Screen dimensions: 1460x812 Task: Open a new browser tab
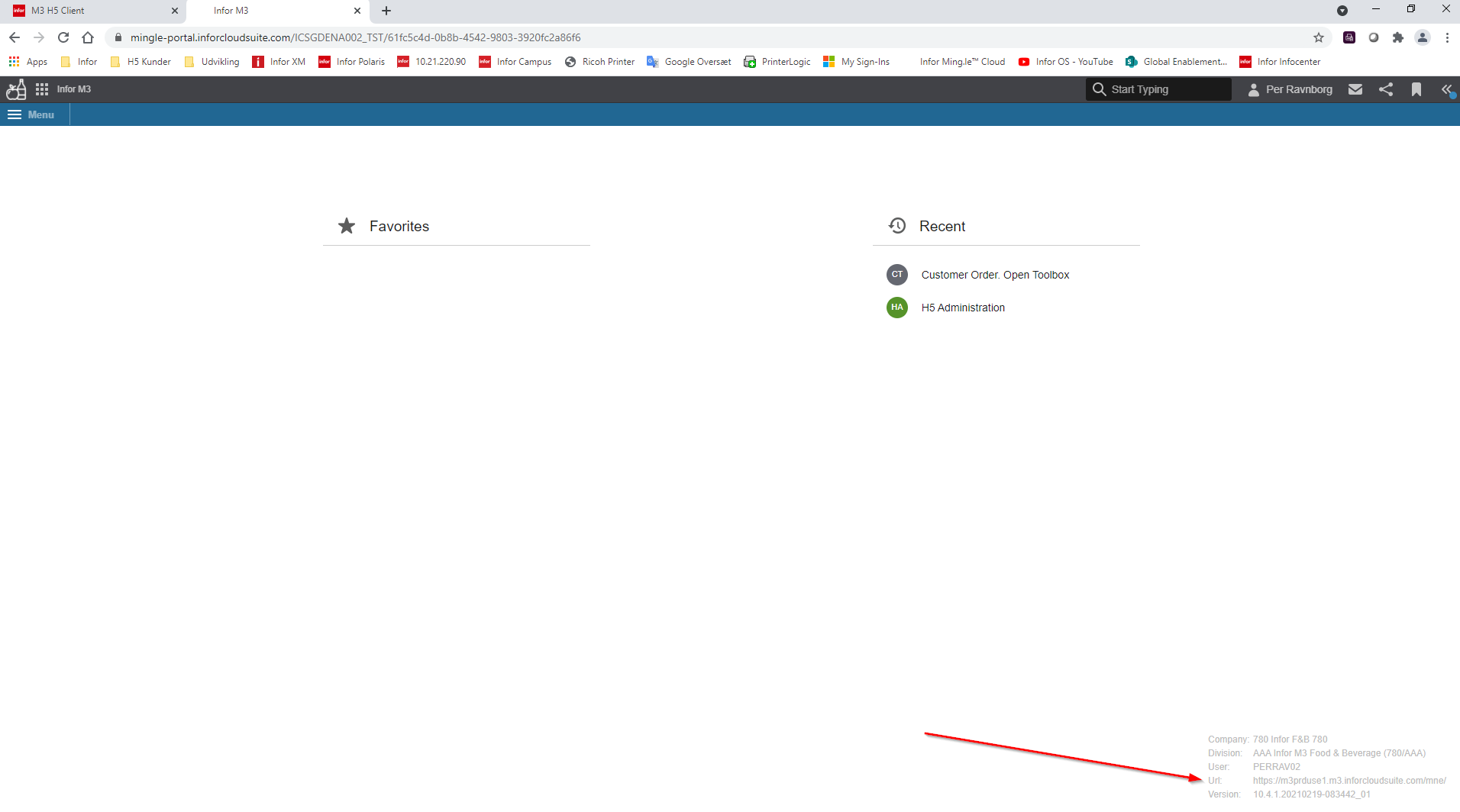click(386, 11)
